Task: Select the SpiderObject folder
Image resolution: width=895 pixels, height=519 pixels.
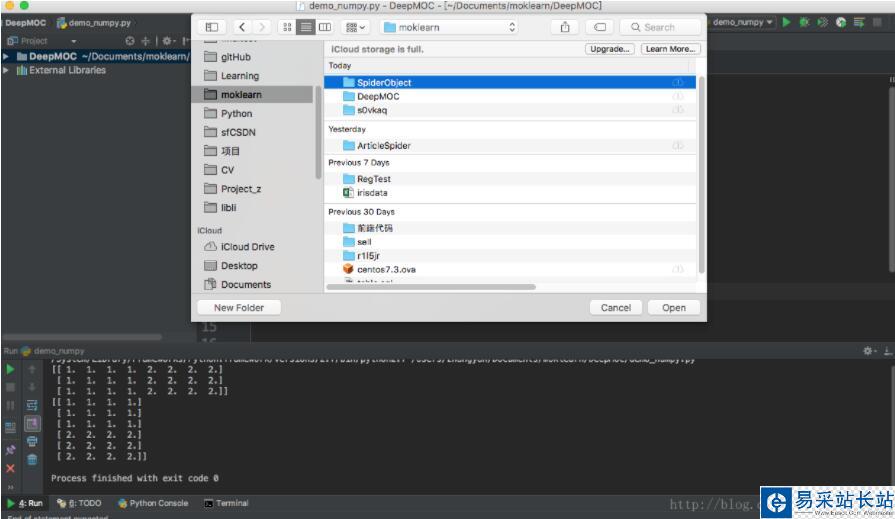Action: coord(510,82)
